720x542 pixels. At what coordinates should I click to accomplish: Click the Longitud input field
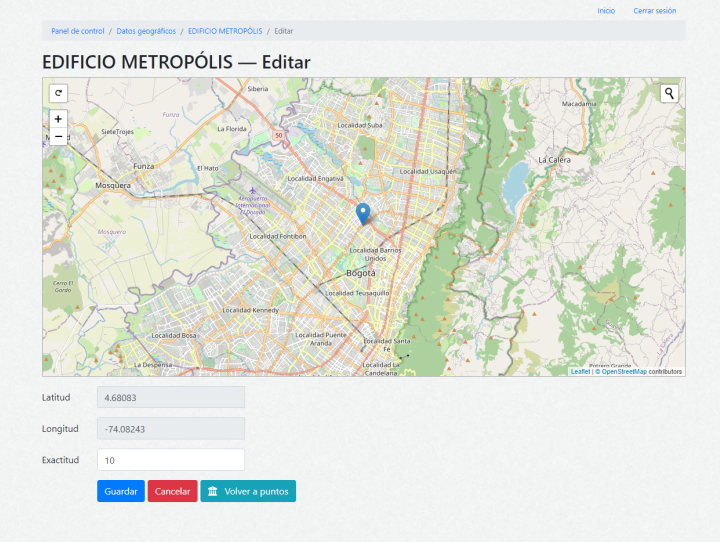(171, 428)
